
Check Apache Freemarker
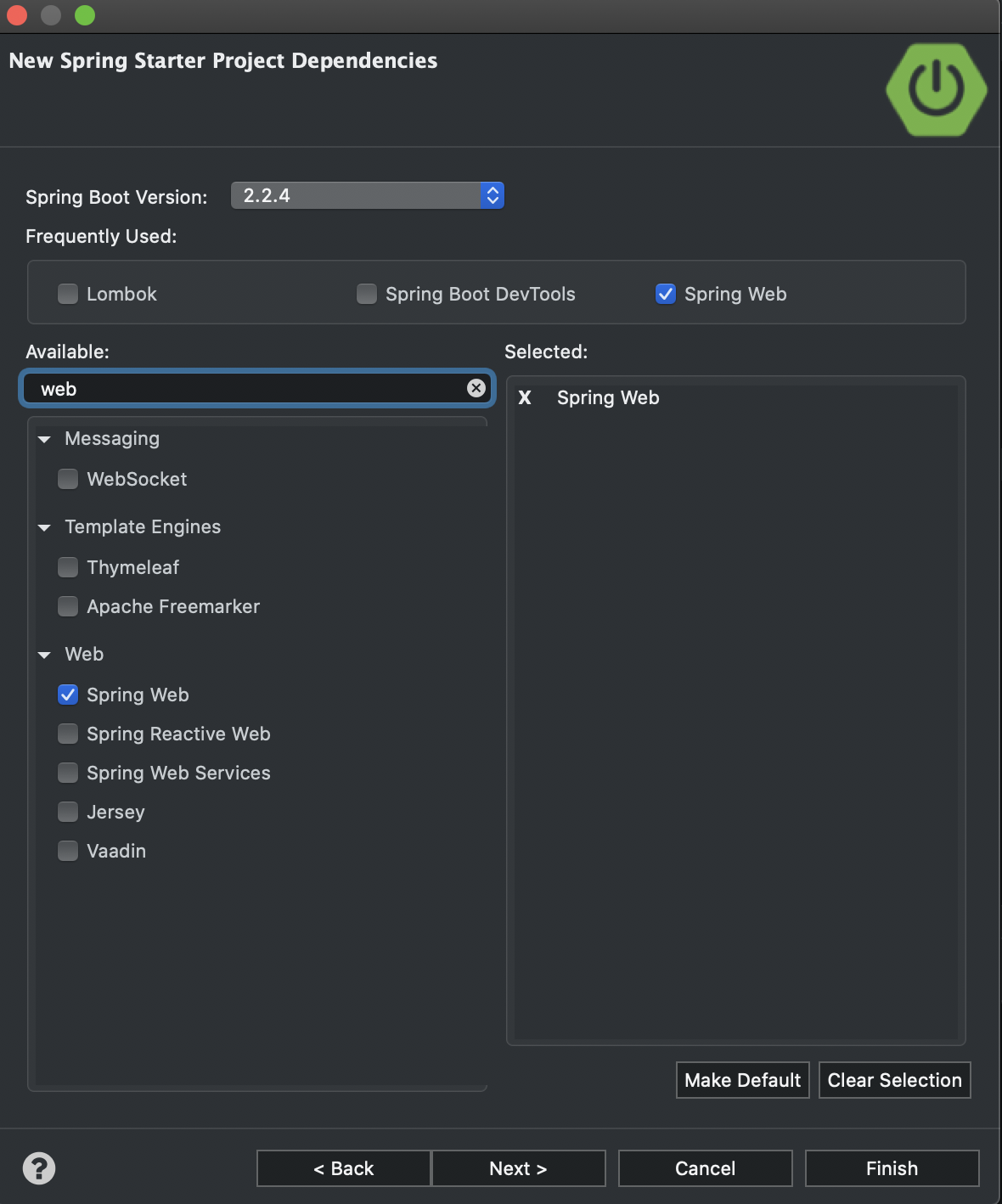68,606
